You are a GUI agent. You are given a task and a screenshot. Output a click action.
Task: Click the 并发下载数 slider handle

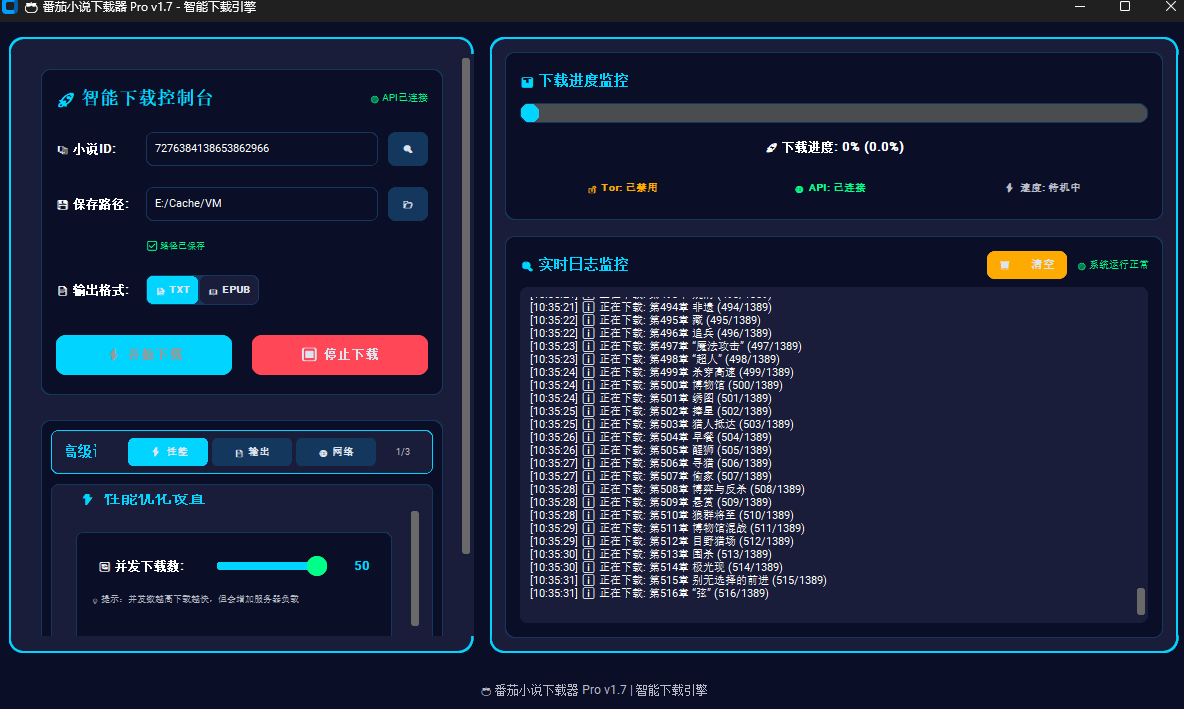pos(317,566)
